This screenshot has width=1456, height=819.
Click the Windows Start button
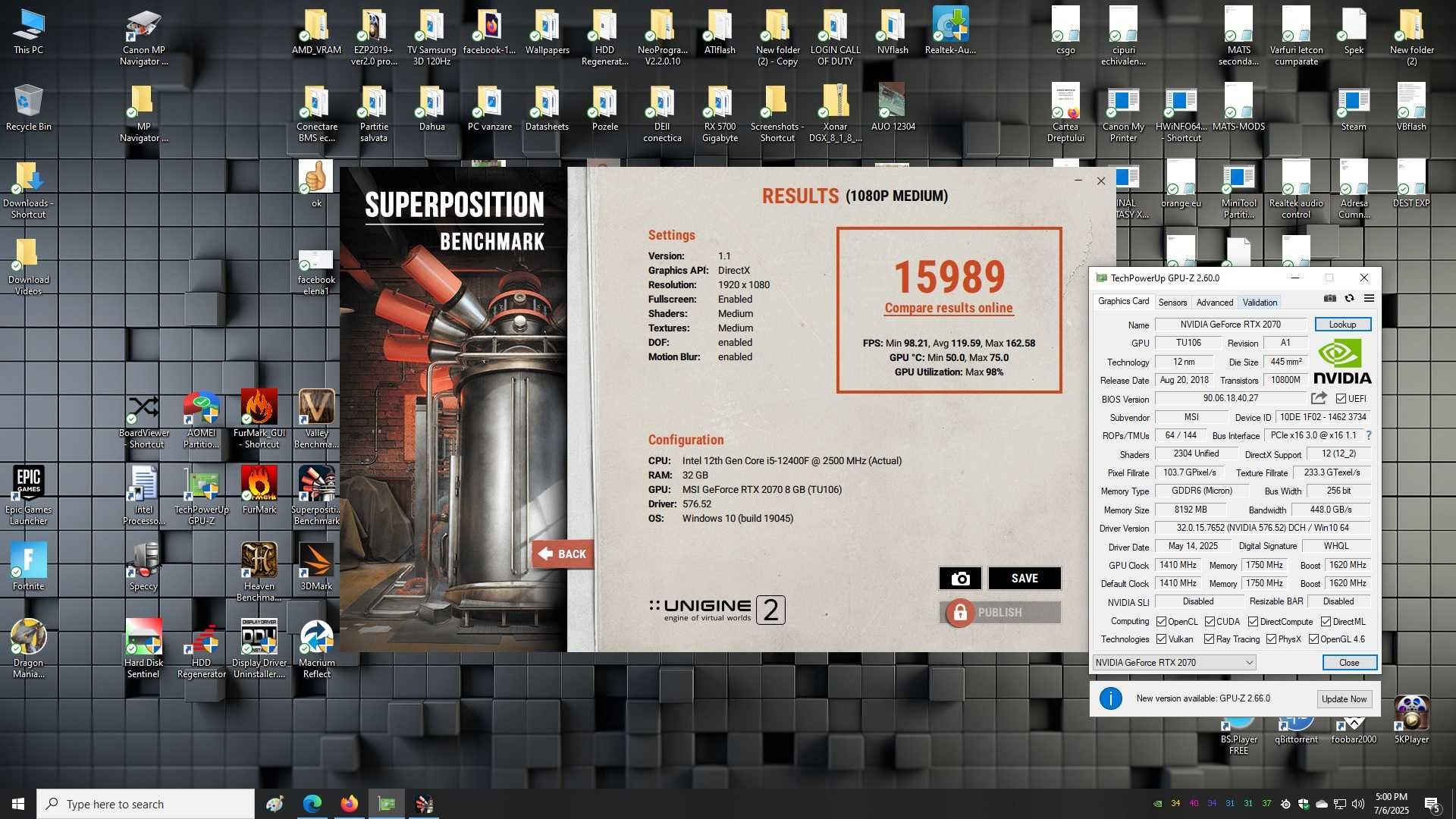point(18,804)
